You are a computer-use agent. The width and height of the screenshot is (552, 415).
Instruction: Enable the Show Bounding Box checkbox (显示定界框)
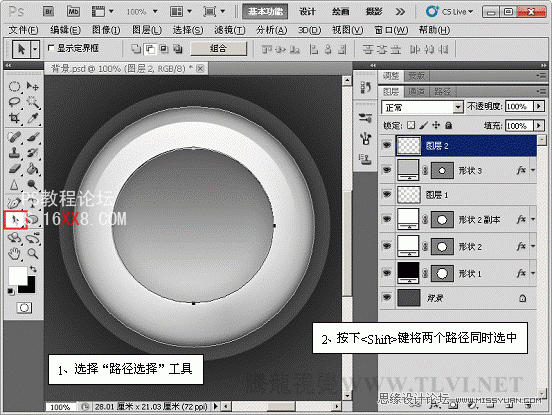[51, 48]
